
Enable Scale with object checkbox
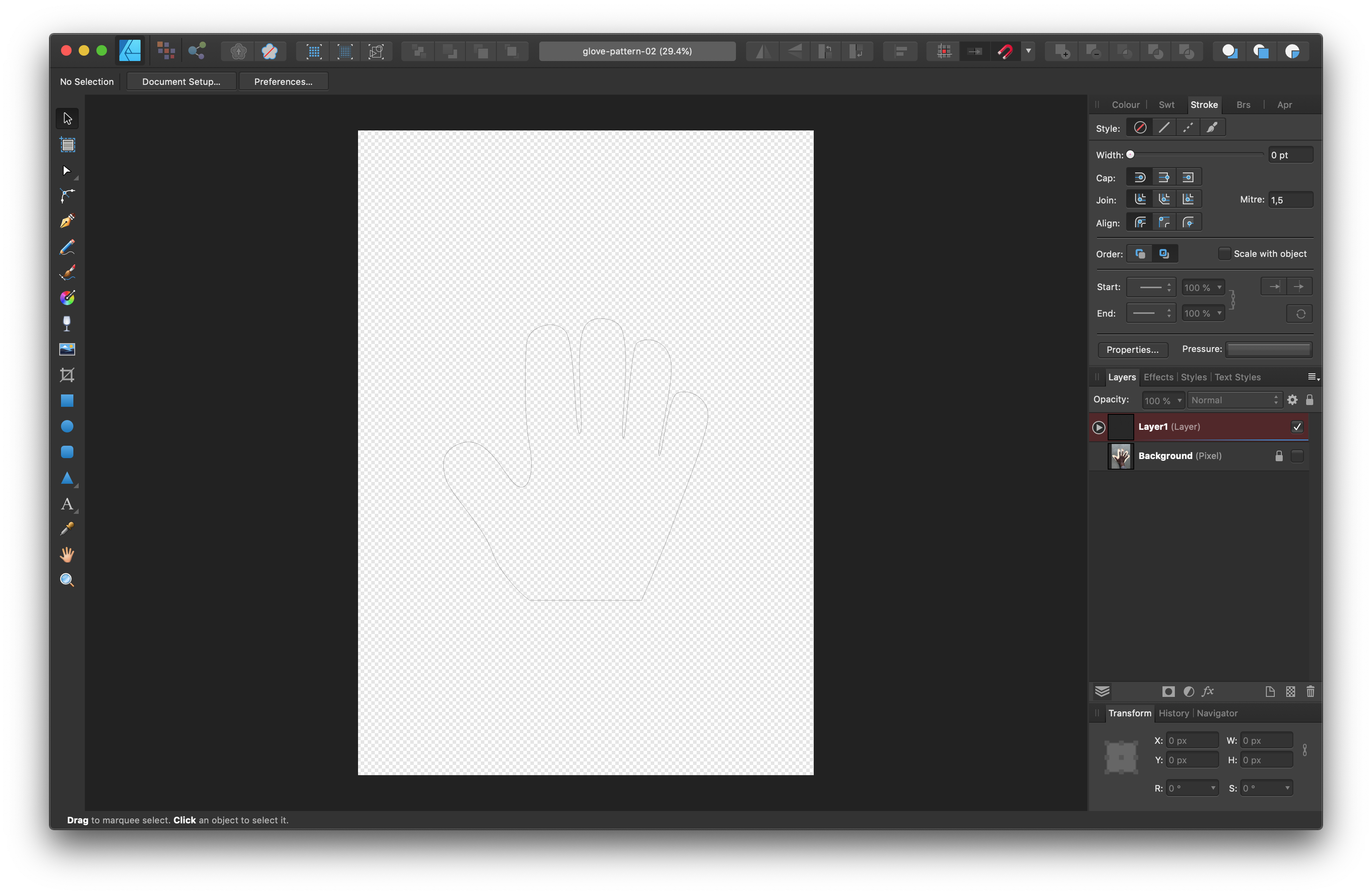1224,254
